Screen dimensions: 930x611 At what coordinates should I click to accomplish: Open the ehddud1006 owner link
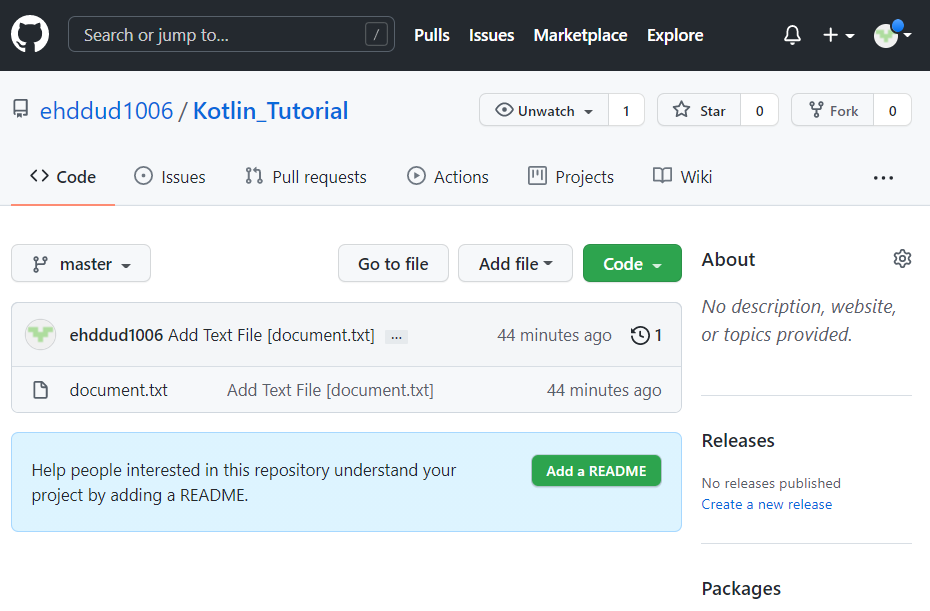[x=106, y=111]
